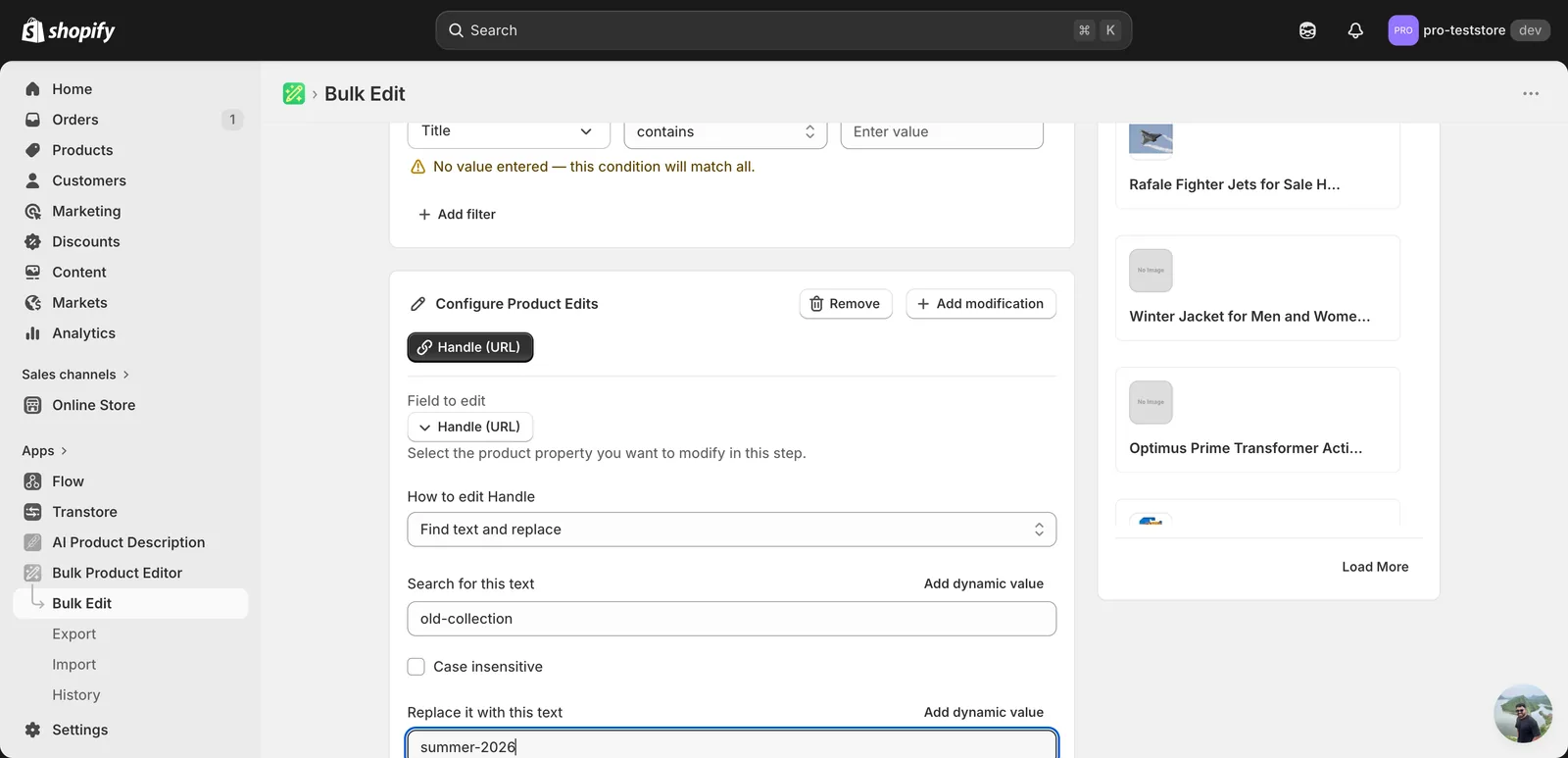Click Add dynamic value for search text

[983, 583]
